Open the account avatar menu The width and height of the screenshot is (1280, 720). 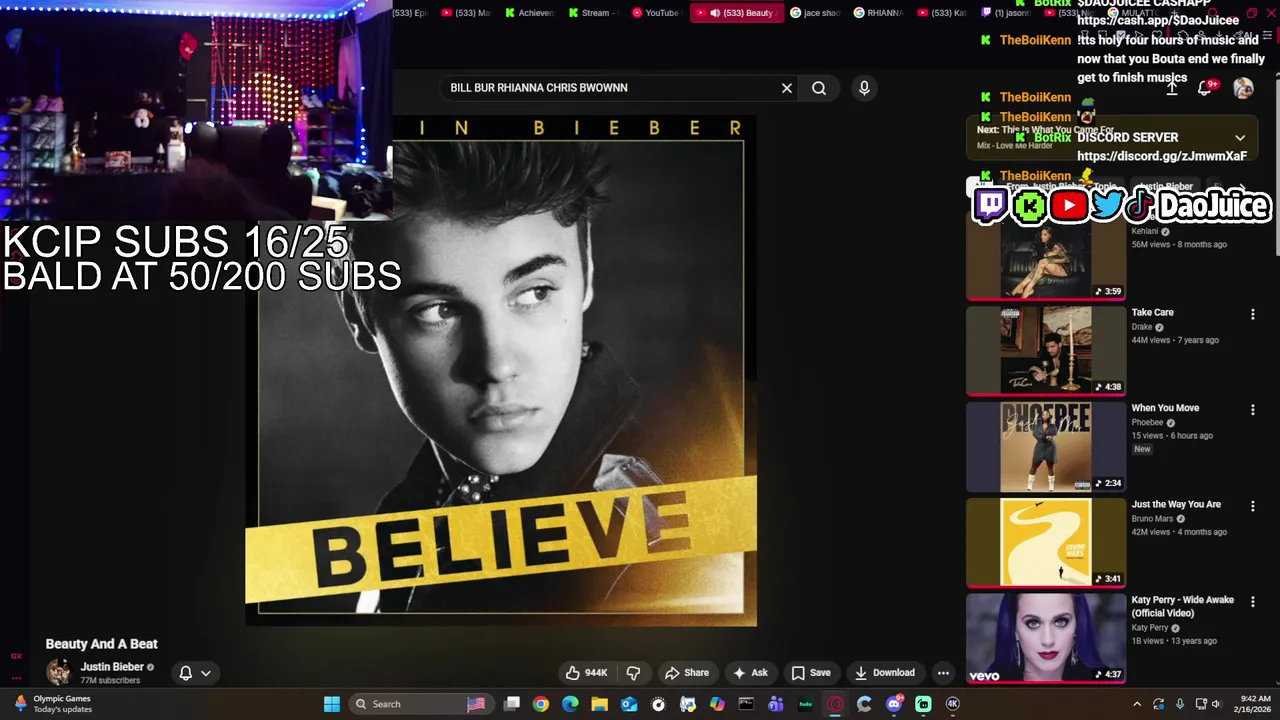[1243, 88]
